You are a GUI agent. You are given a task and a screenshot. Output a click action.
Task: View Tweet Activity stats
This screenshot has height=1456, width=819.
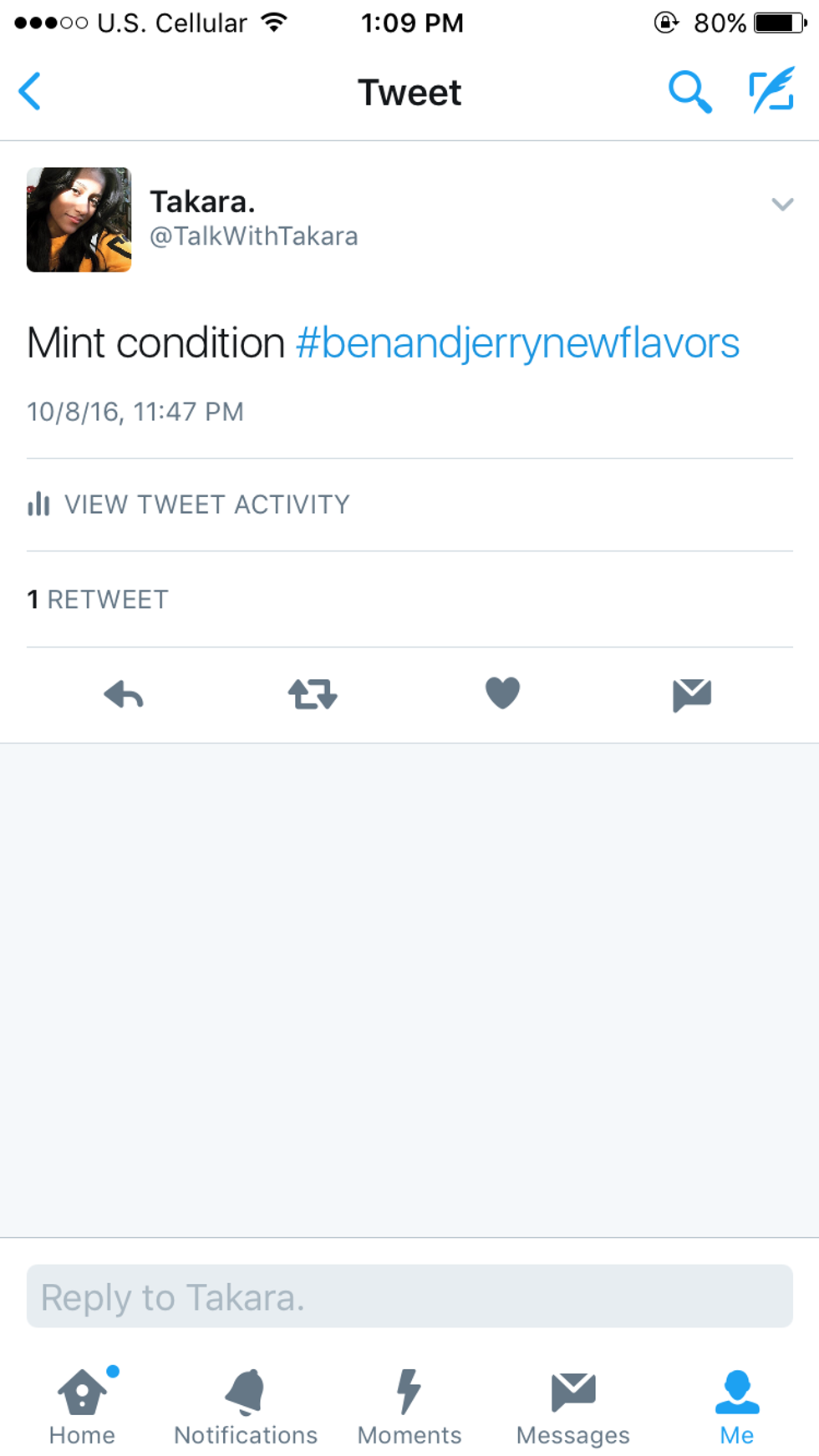point(189,505)
